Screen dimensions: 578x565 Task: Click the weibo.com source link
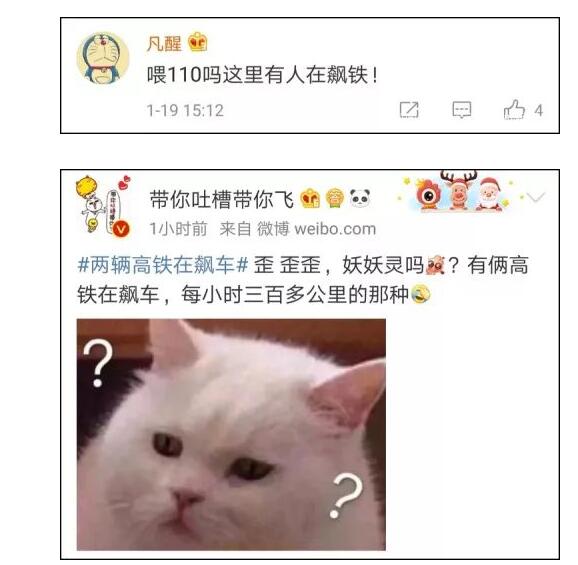coord(335,229)
